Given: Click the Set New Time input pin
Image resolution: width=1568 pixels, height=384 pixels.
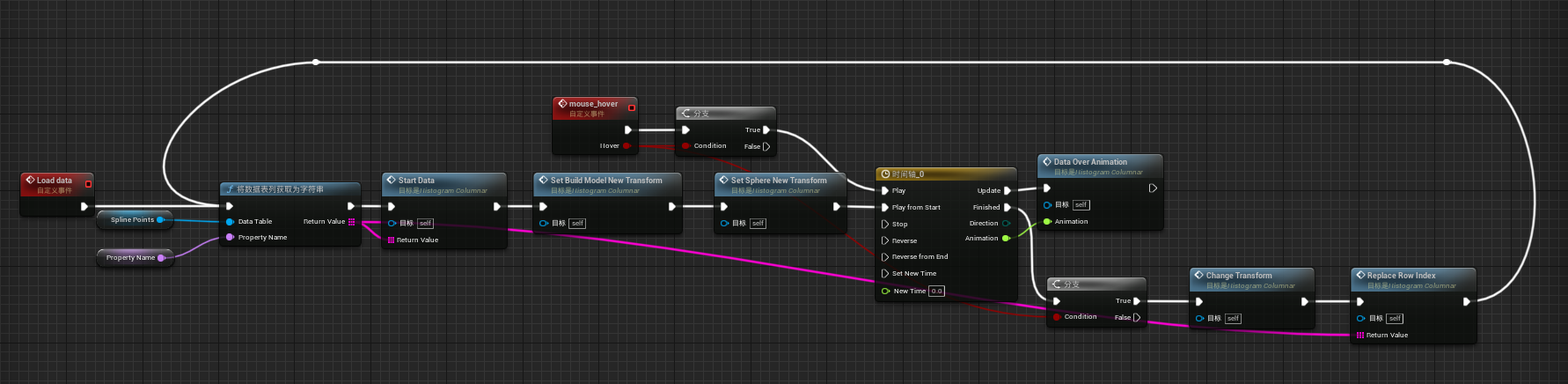Looking at the screenshot, I should [x=885, y=273].
